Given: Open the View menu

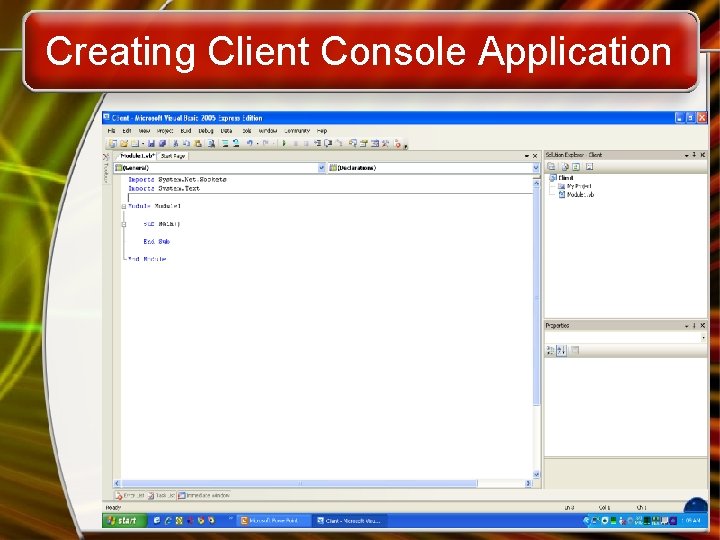Looking at the screenshot, I should [x=144, y=131].
